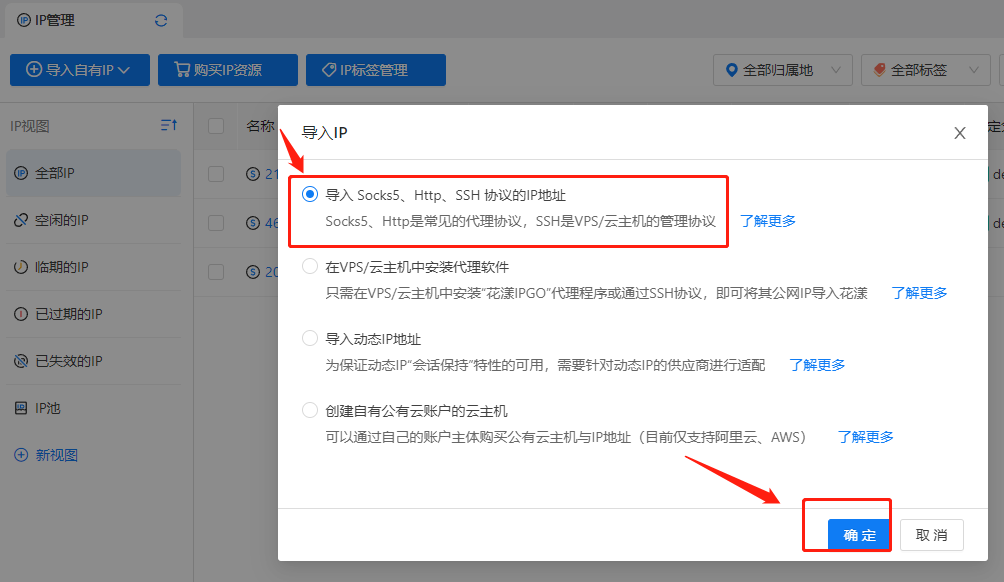Close the 导入IP dialog with X
Viewport: 1004px width, 582px height.
coord(959,133)
